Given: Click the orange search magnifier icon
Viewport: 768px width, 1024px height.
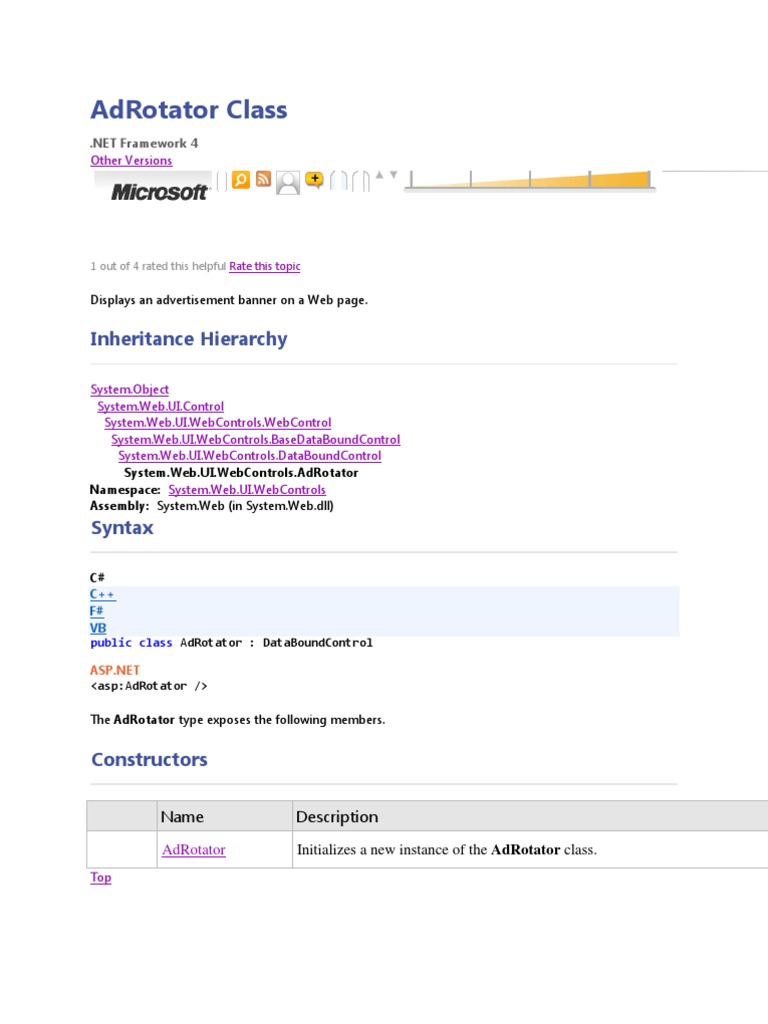Looking at the screenshot, I should tap(240, 180).
